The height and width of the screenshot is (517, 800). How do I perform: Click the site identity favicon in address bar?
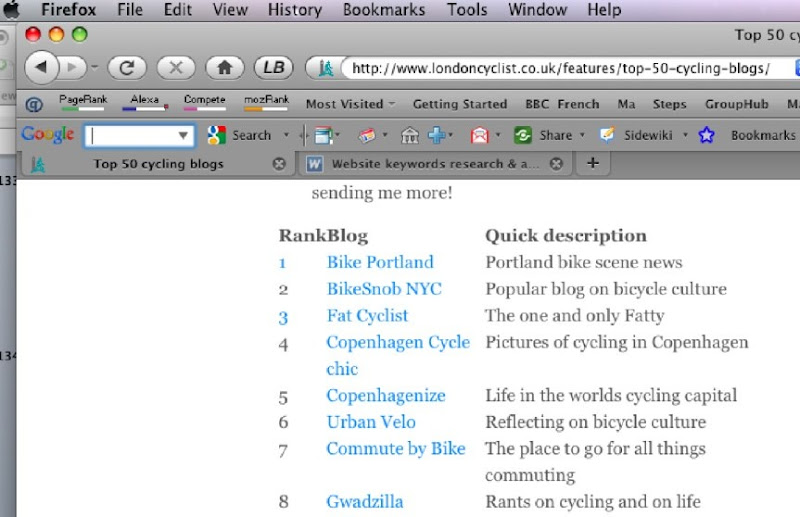click(326, 68)
